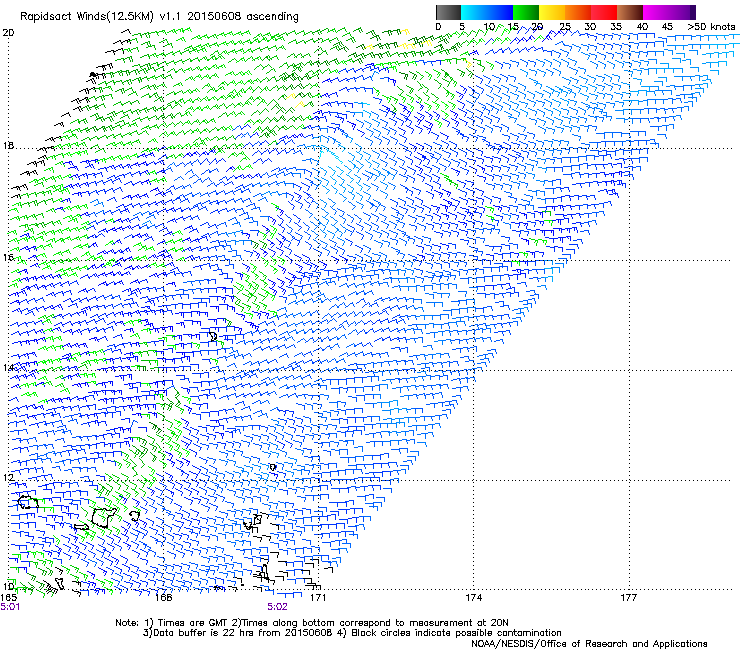The width and height of the screenshot is (740, 650).
Task: Click the "5" legend scale label
Action: [462, 27]
